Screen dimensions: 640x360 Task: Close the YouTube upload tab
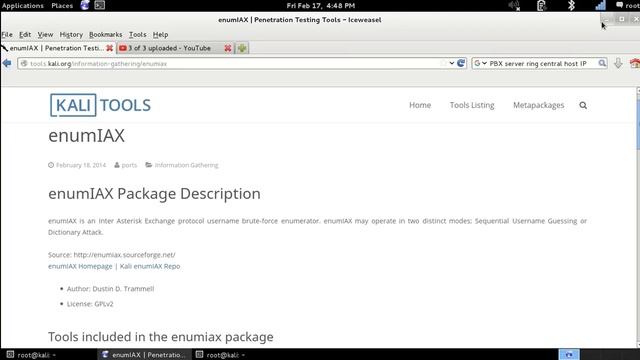pyautogui.click(x=228, y=48)
